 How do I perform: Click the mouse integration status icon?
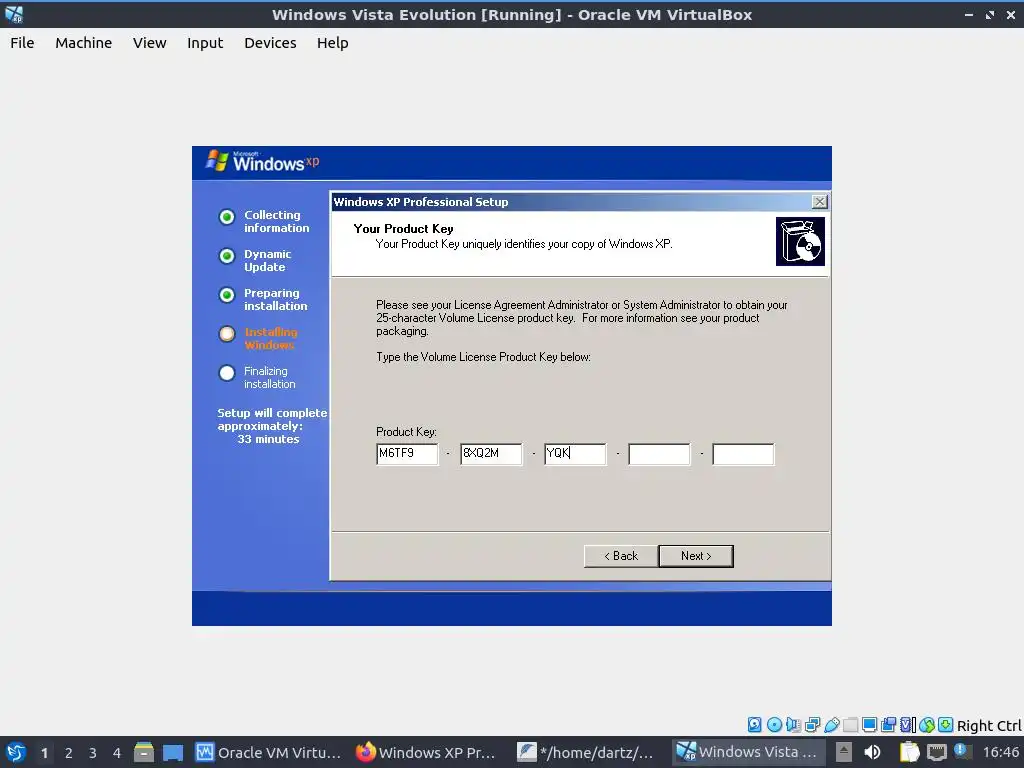927,724
